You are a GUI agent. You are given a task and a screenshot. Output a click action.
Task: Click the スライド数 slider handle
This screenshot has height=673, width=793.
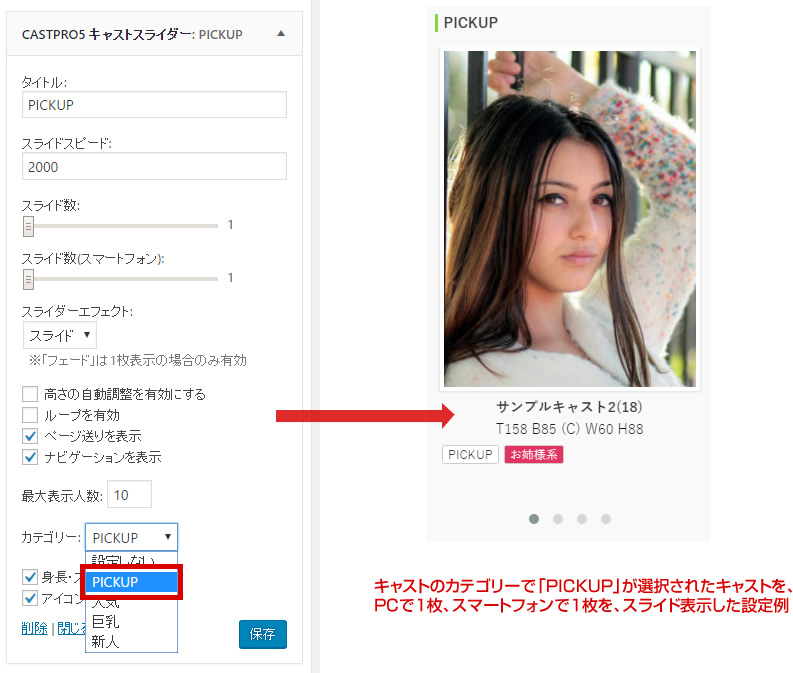point(28,227)
